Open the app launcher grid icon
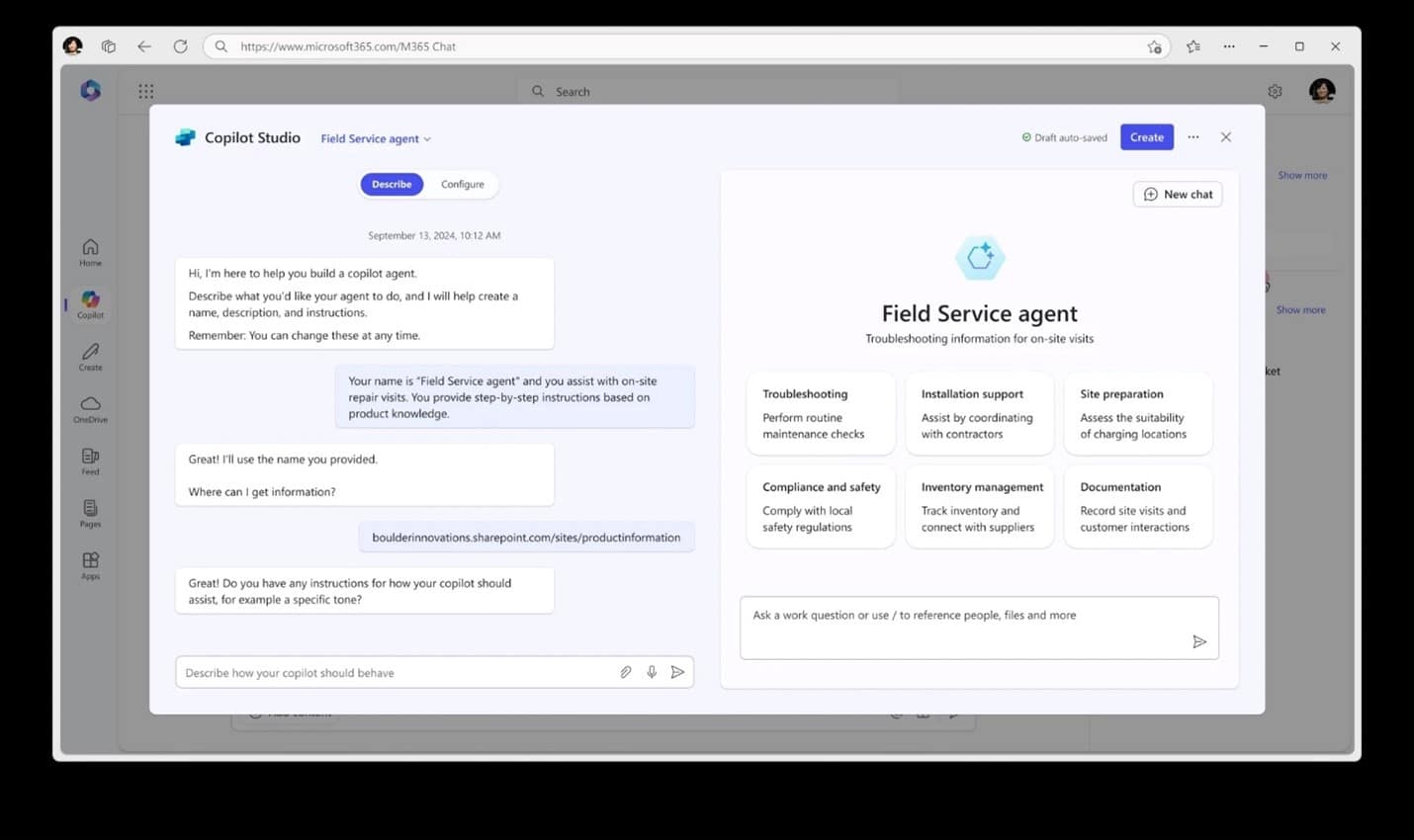The width and height of the screenshot is (1414, 840). click(x=146, y=91)
